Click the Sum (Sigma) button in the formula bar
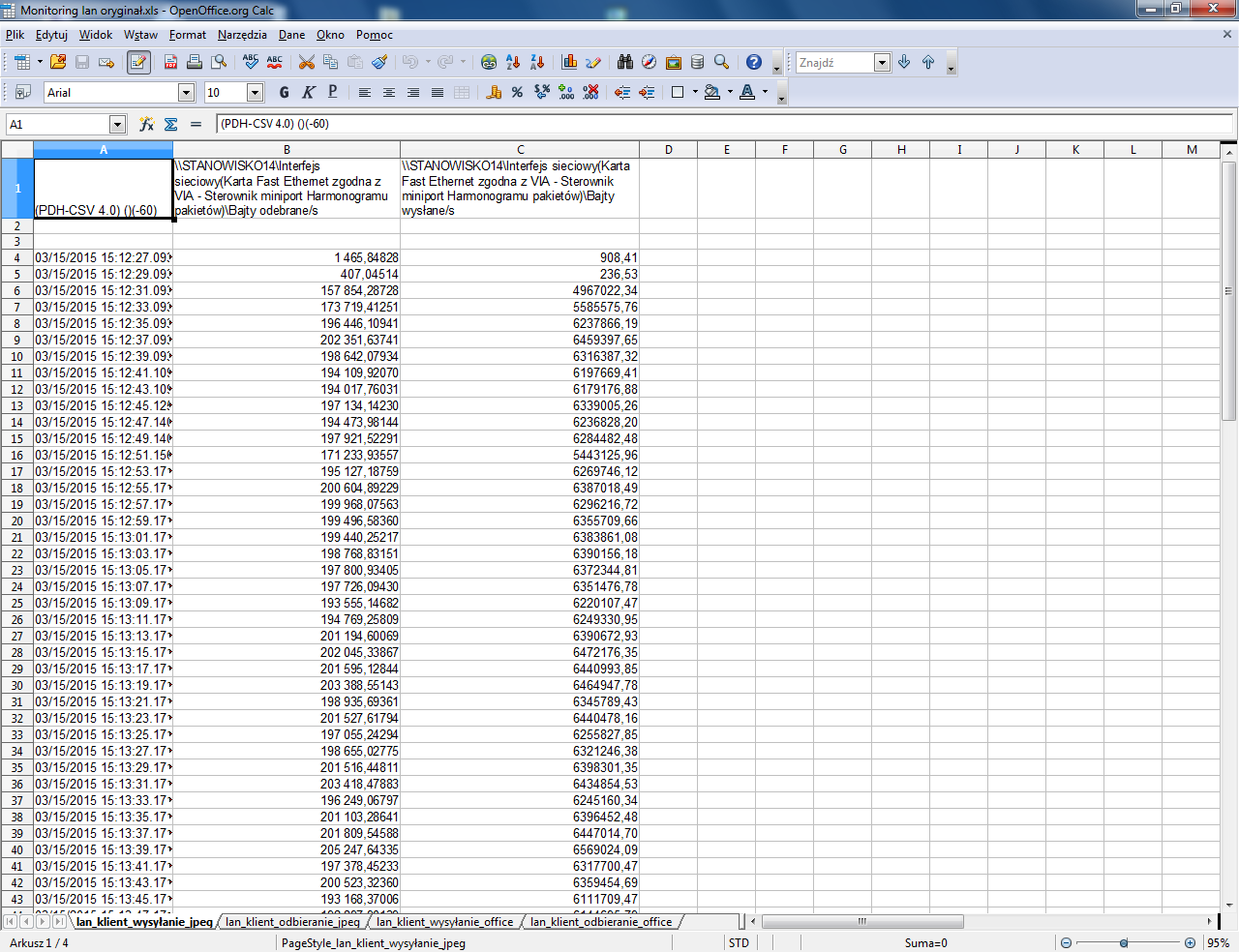The image size is (1239, 952). tap(171, 125)
